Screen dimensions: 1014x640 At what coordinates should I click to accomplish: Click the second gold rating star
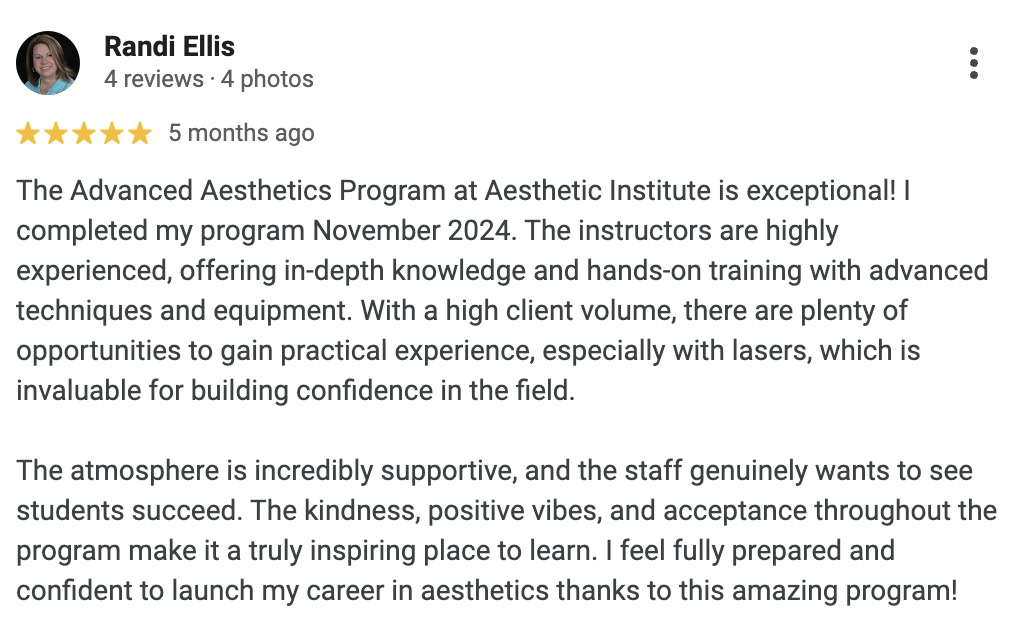56,134
